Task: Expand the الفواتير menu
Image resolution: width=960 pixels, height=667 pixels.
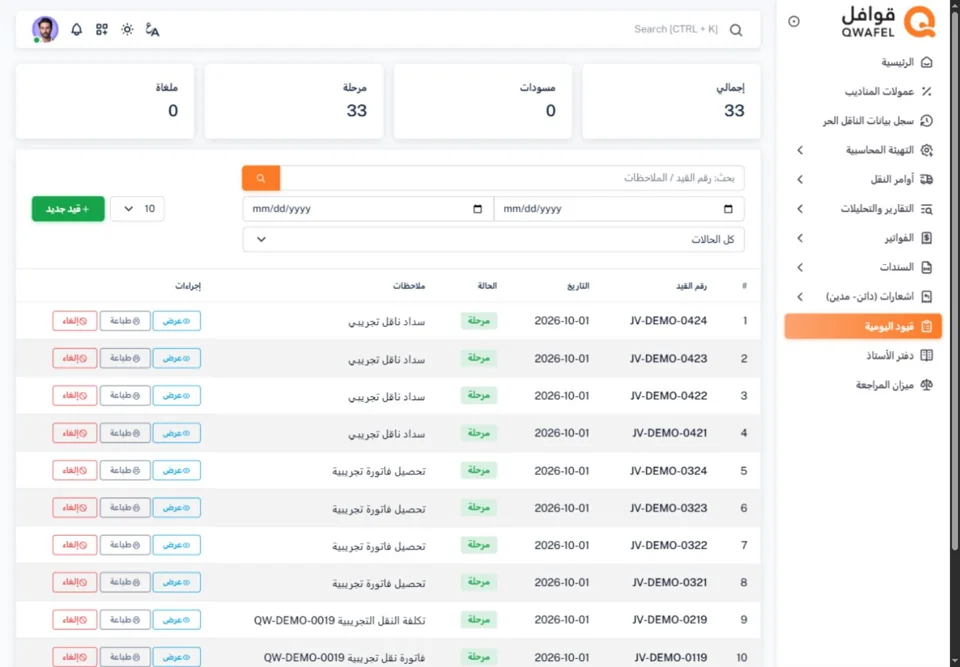Action: [863, 238]
